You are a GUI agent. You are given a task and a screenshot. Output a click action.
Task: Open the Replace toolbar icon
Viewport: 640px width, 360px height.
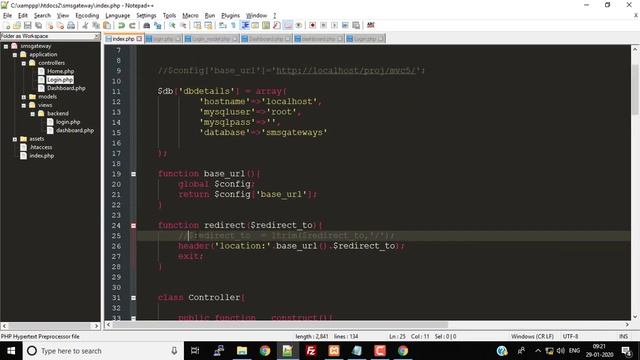point(158,25)
